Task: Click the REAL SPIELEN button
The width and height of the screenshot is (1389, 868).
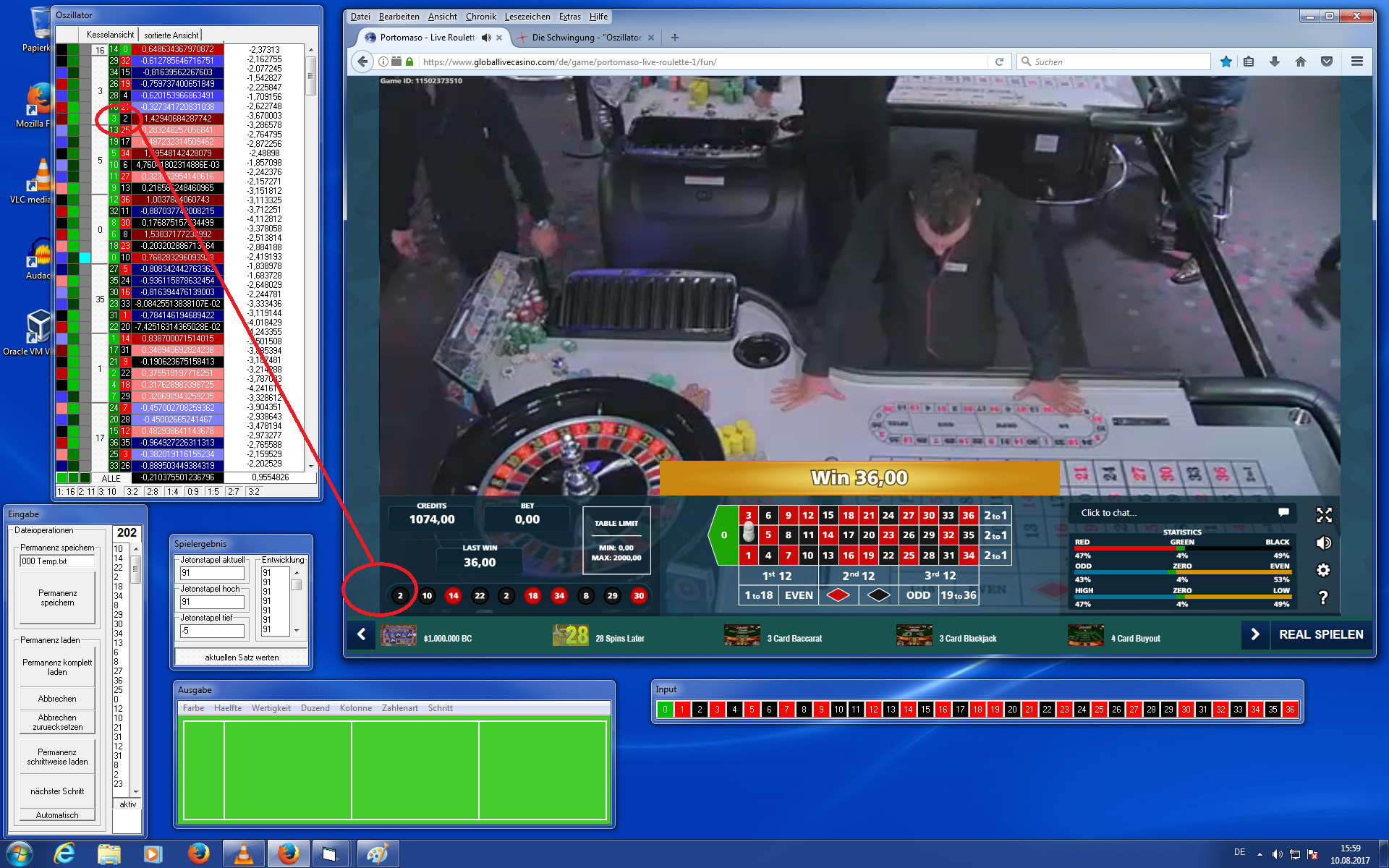Action: [1321, 634]
